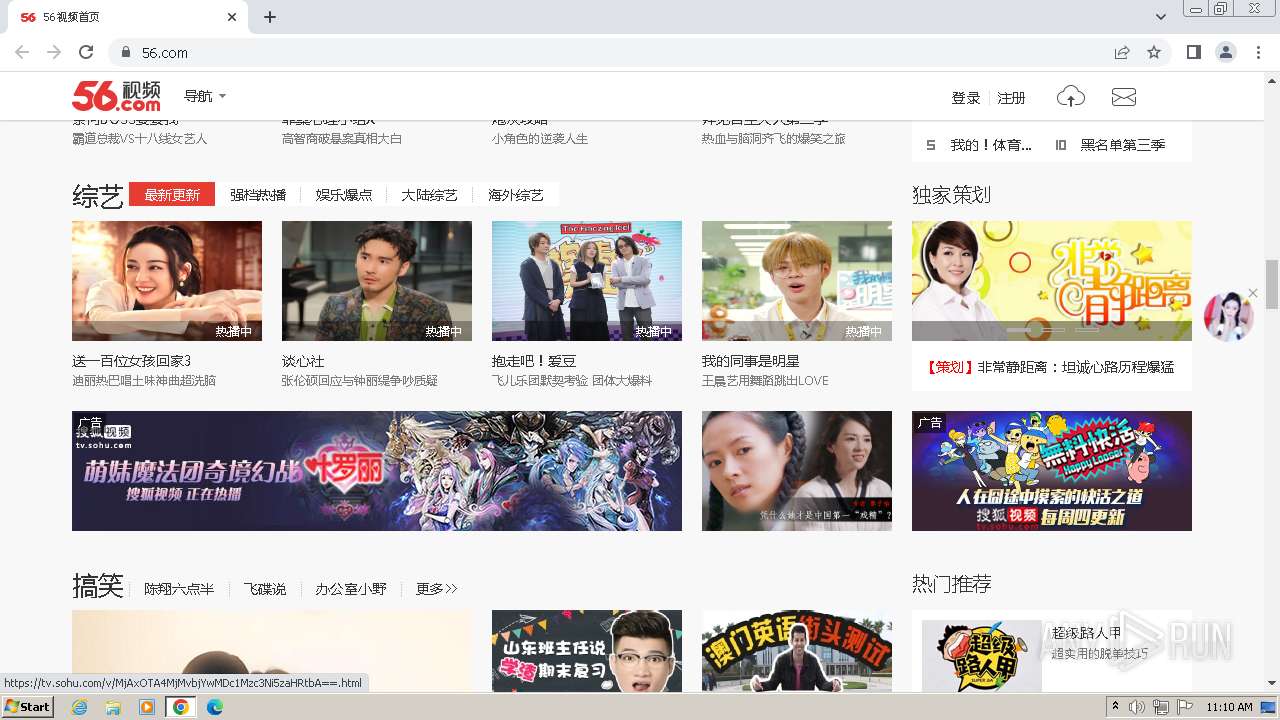The width and height of the screenshot is (1280, 720).
Task: Open 非常静距离 banner in 独家策划
Action: (1052, 281)
